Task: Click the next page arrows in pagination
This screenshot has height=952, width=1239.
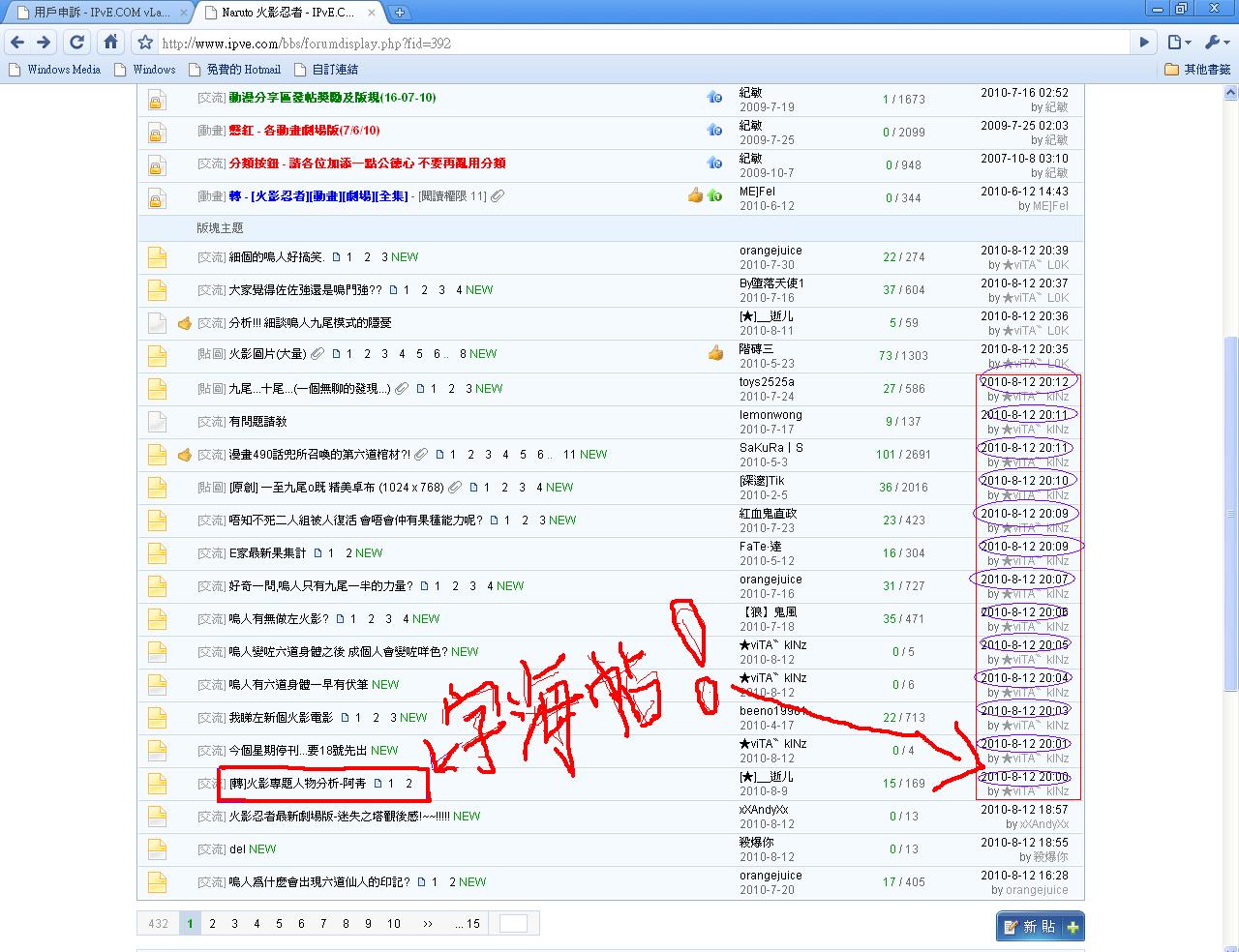Action: 428,924
